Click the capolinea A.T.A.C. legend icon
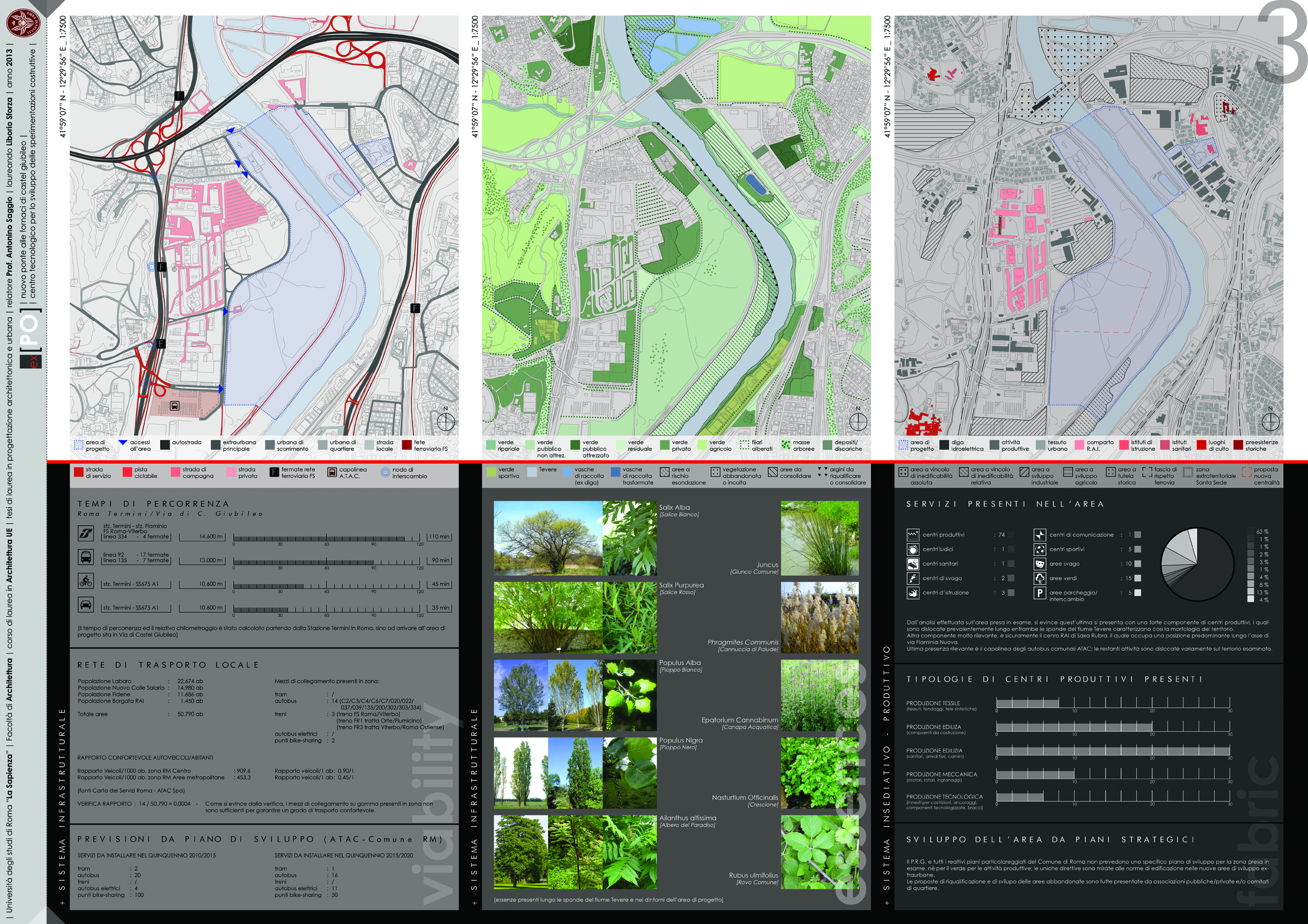Viewport: 1308px width, 924px height. tap(332, 472)
